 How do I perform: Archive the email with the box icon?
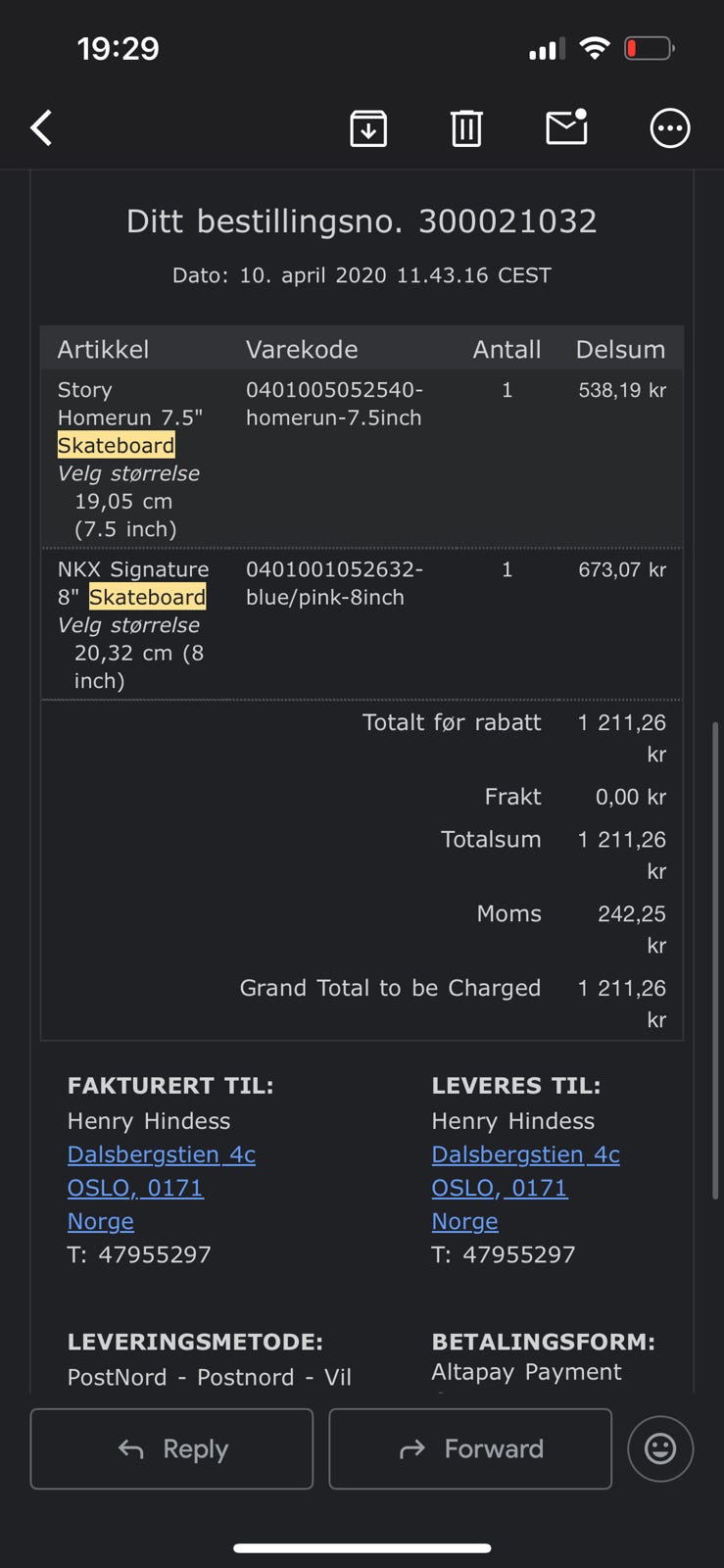pos(368,128)
